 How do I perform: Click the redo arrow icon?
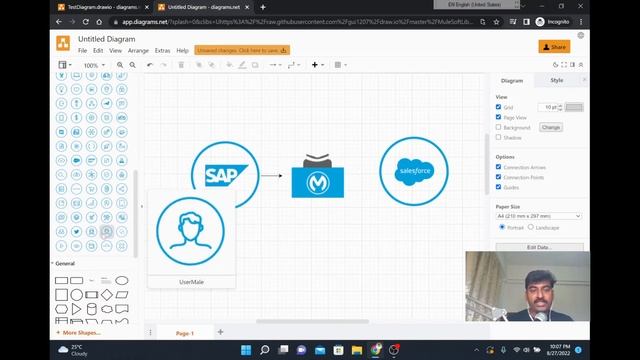click(164, 65)
